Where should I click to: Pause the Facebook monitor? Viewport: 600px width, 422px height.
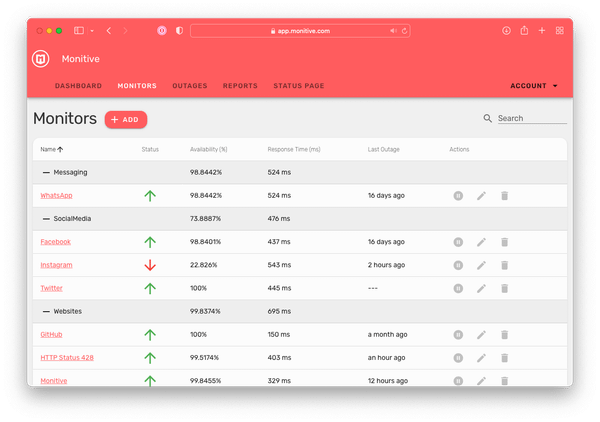458,242
